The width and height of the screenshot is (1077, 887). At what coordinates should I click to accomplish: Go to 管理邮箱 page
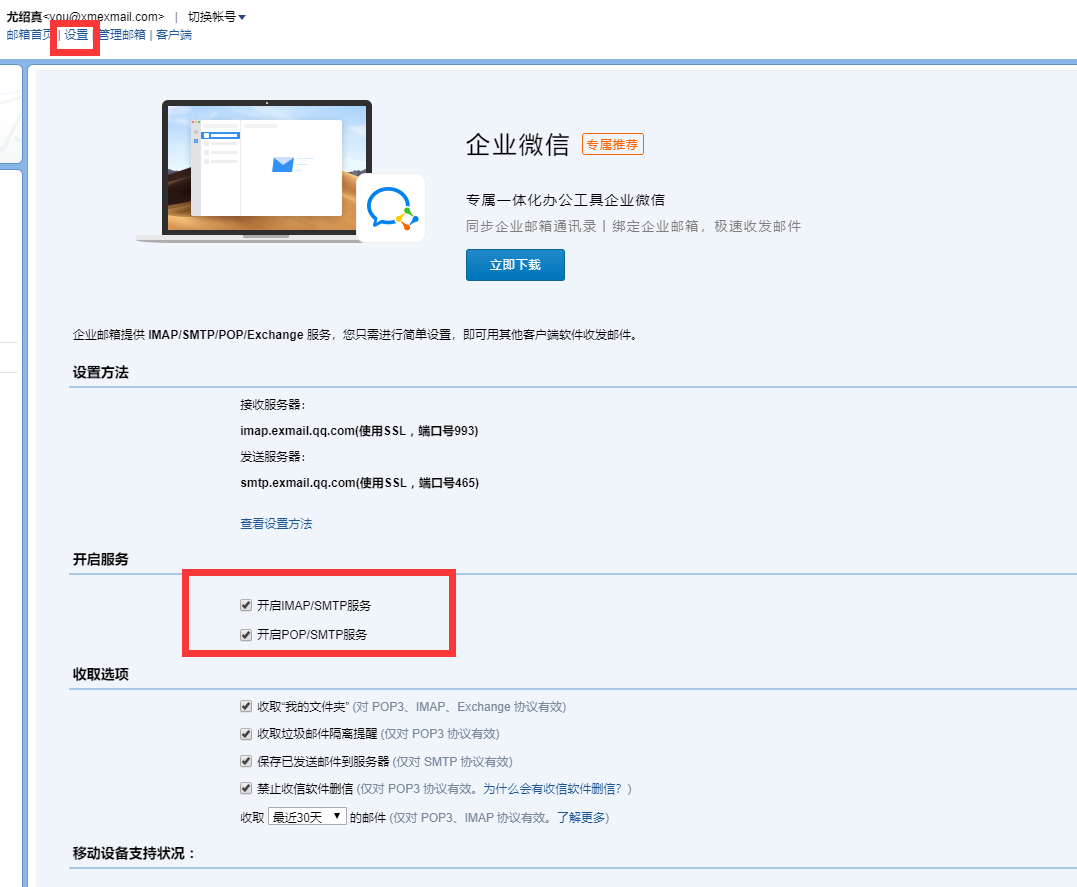[122, 34]
